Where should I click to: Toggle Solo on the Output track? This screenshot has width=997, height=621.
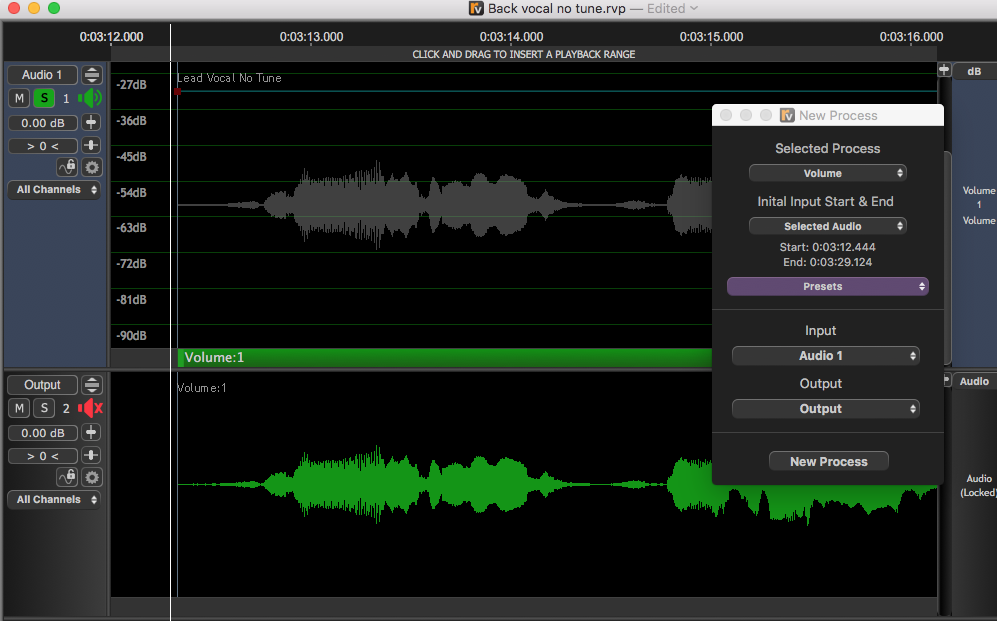[x=44, y=408]
